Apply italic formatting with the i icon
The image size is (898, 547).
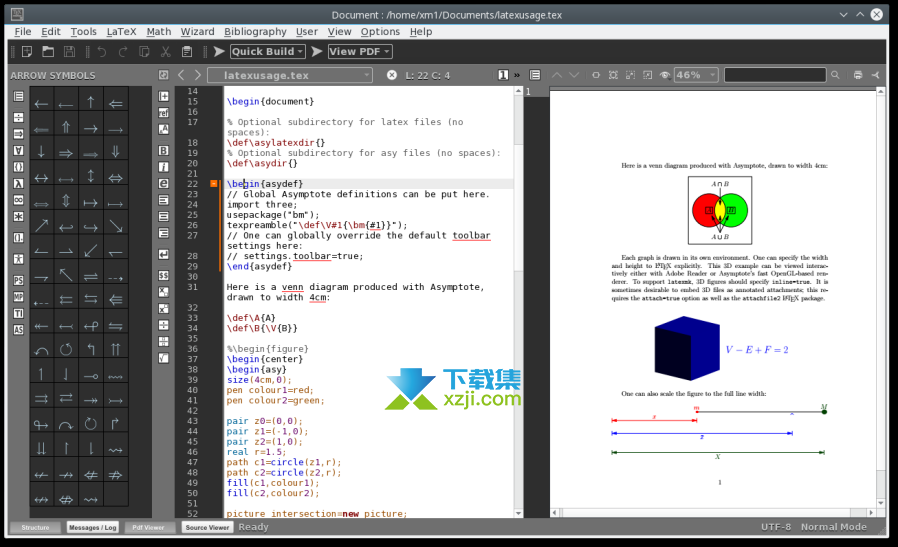(163, 167)
